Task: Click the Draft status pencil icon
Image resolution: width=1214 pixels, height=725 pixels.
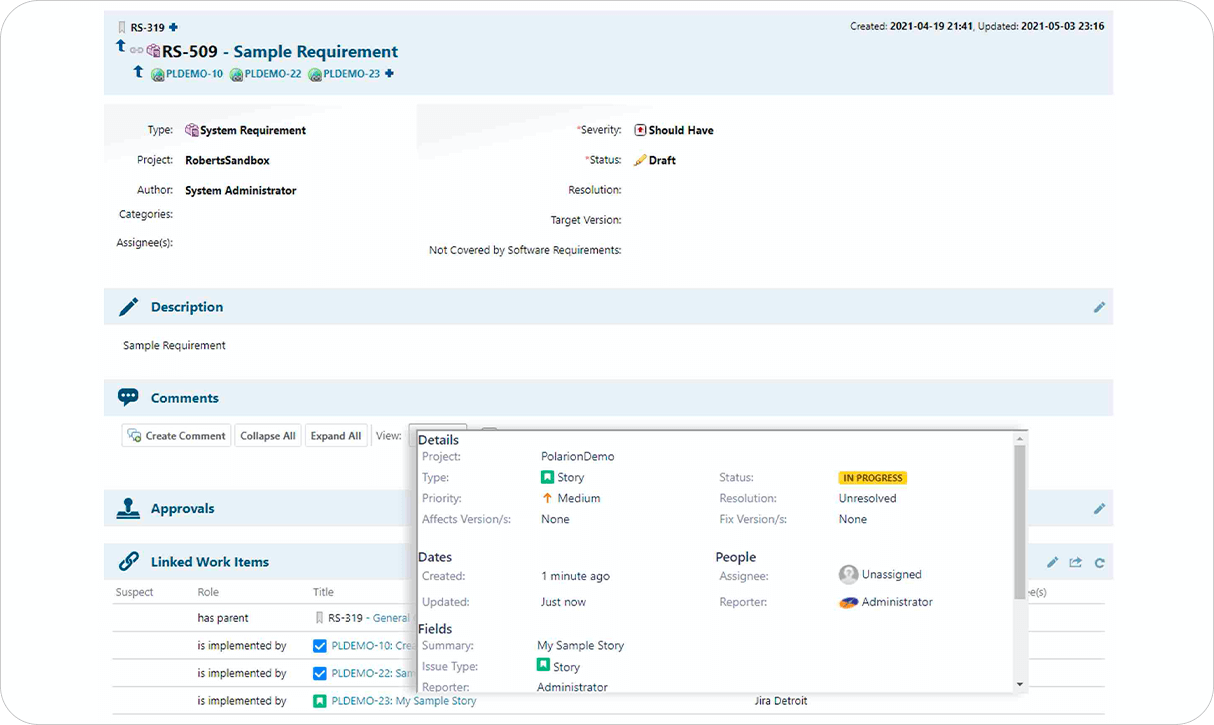Action: pos(640,160)
